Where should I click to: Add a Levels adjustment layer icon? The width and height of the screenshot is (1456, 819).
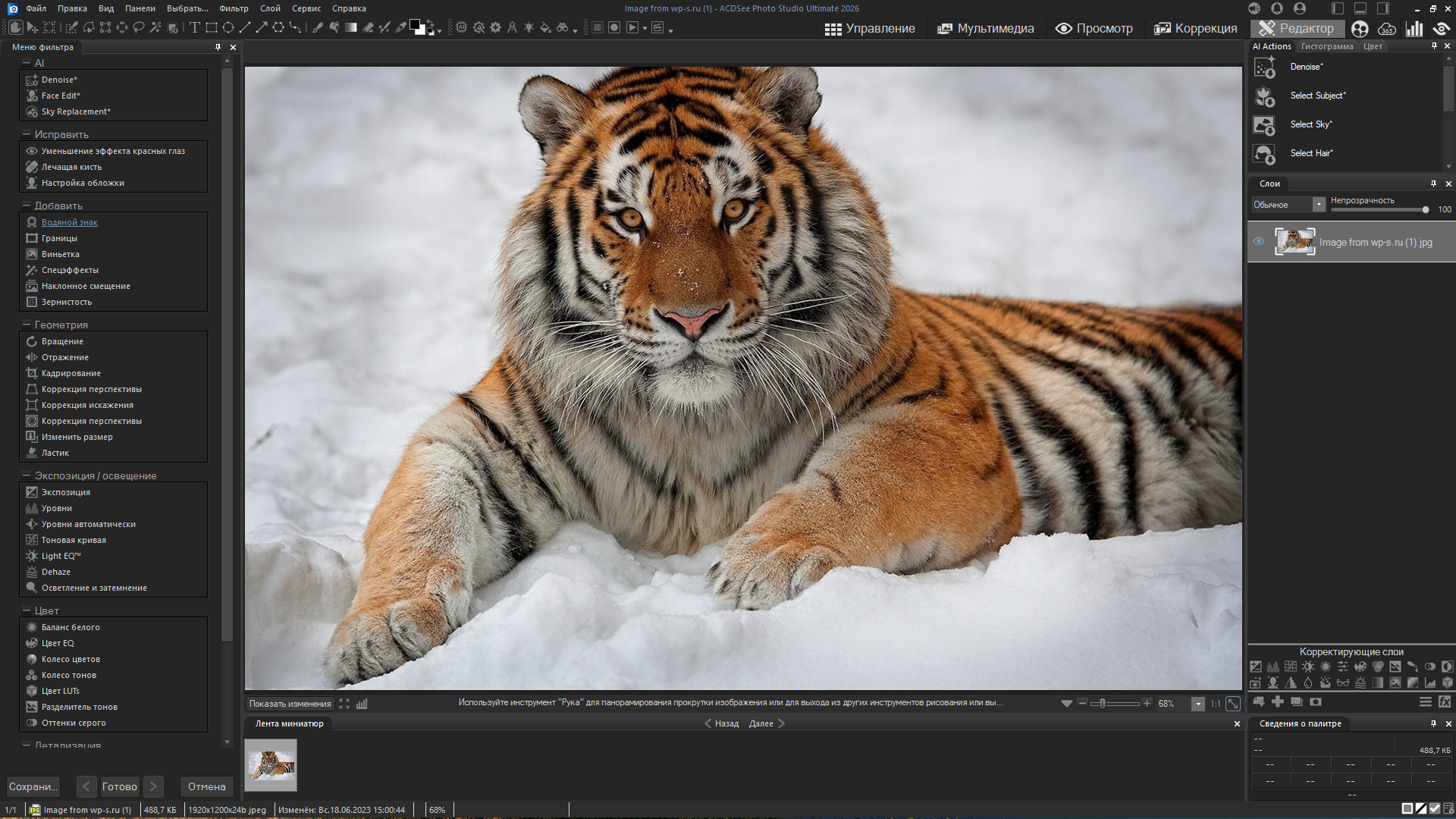[1273, 667]
